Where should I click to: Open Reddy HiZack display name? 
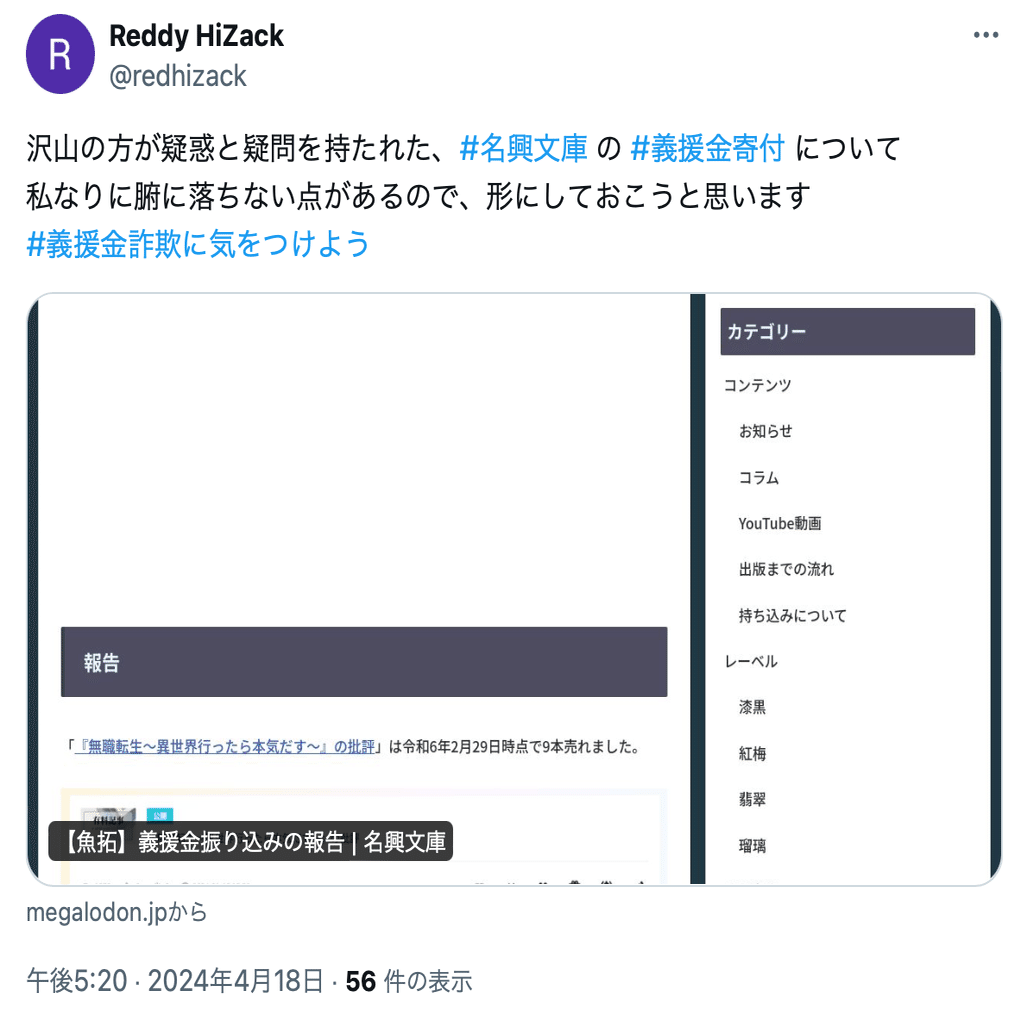pos(196,35)
